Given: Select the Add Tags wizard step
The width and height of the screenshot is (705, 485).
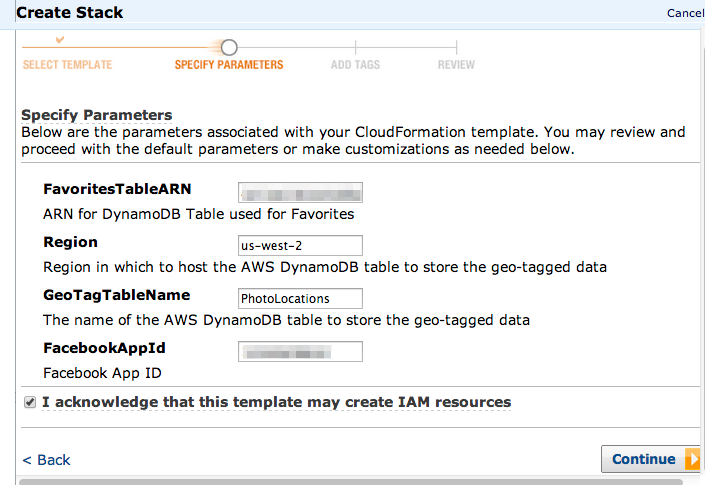Looking at the screenshot, I should (x=355, y=65).
